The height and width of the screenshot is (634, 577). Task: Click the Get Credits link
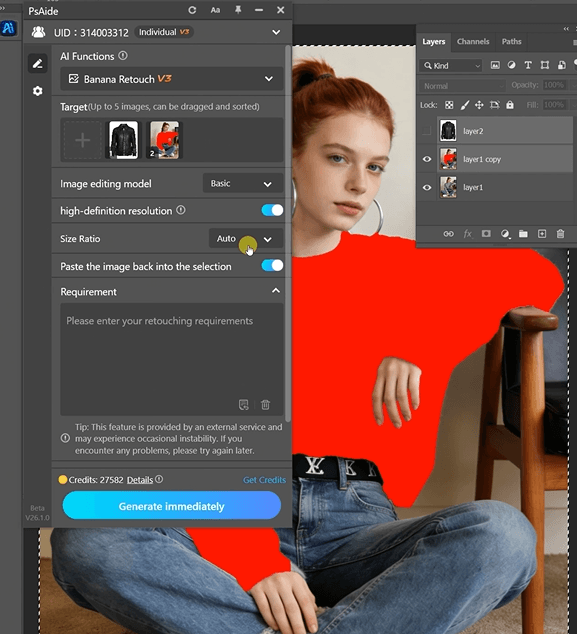click(x=264, y=480)
